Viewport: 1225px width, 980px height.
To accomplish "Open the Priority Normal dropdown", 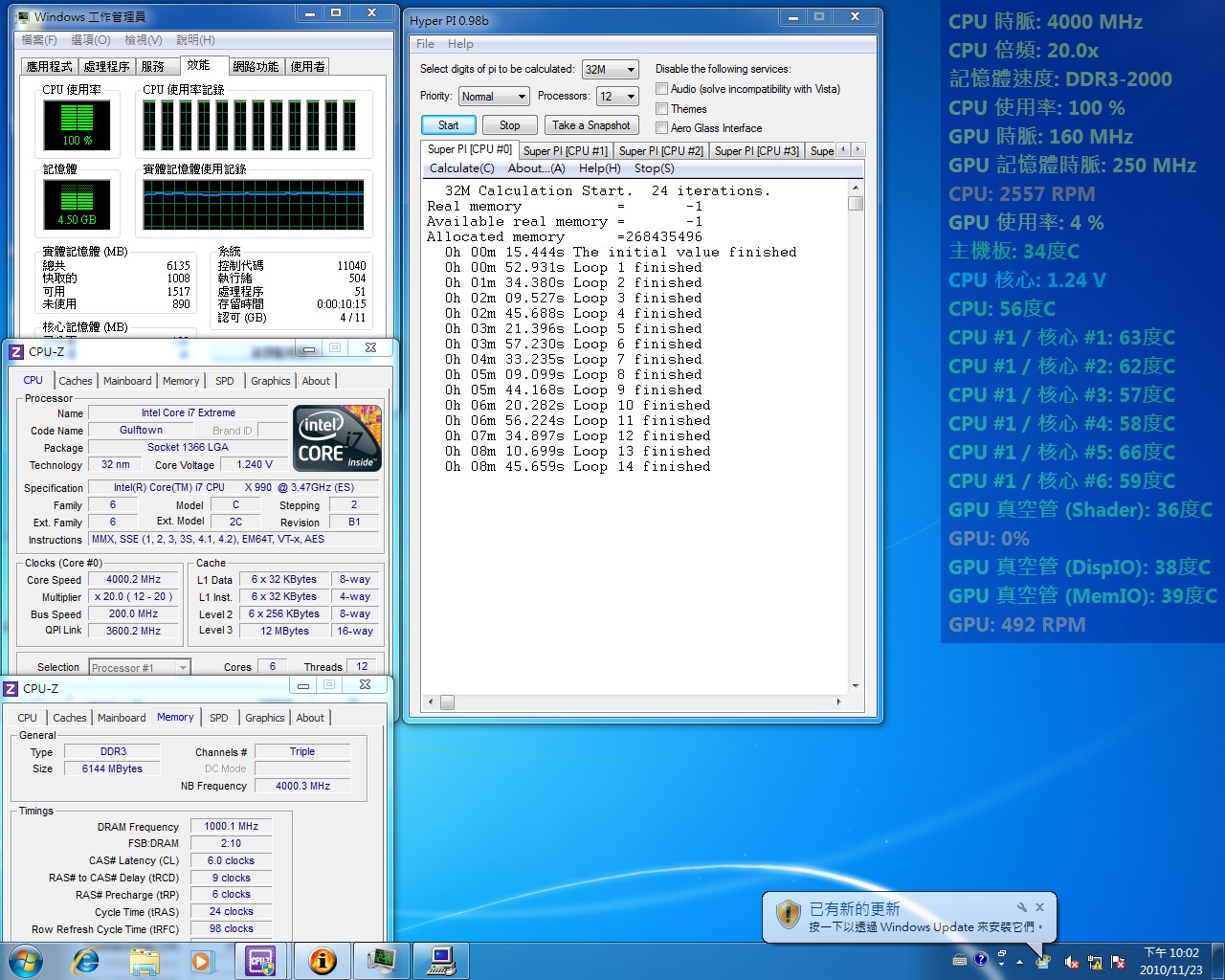I will (494, 97).
